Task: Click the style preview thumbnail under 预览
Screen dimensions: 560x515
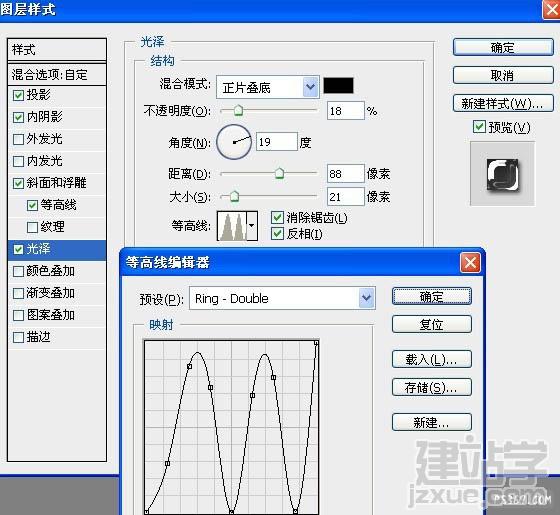Action: (502, 174)
